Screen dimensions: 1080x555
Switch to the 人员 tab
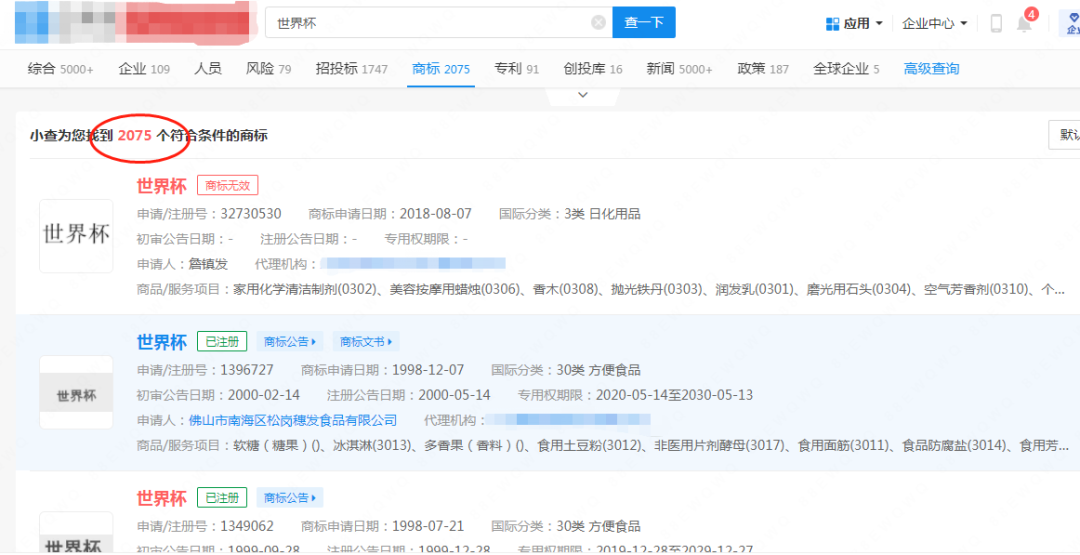pyautogui.click(x=207, y=69)
